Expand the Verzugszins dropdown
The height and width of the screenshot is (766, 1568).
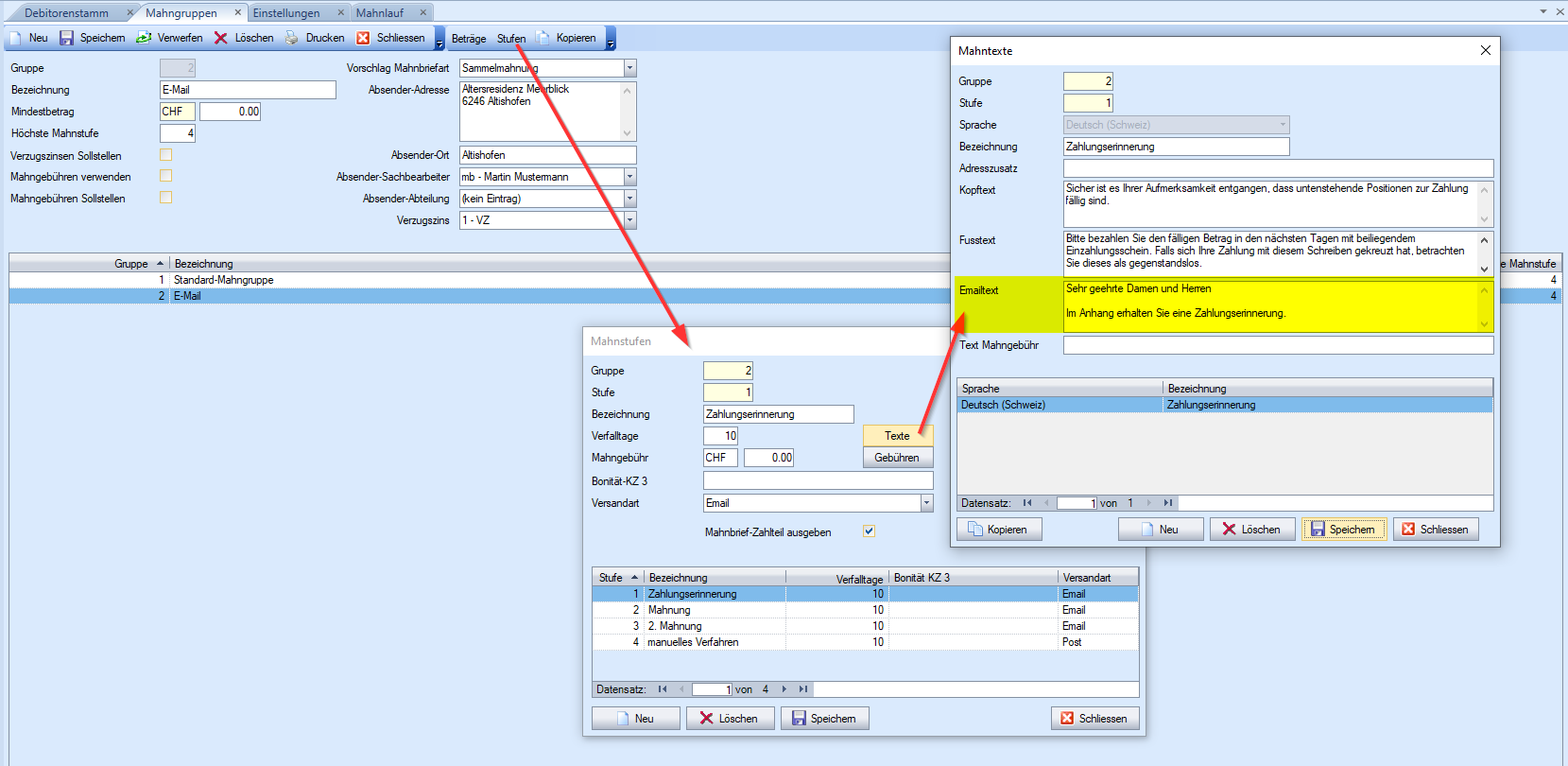pos(630,220)
